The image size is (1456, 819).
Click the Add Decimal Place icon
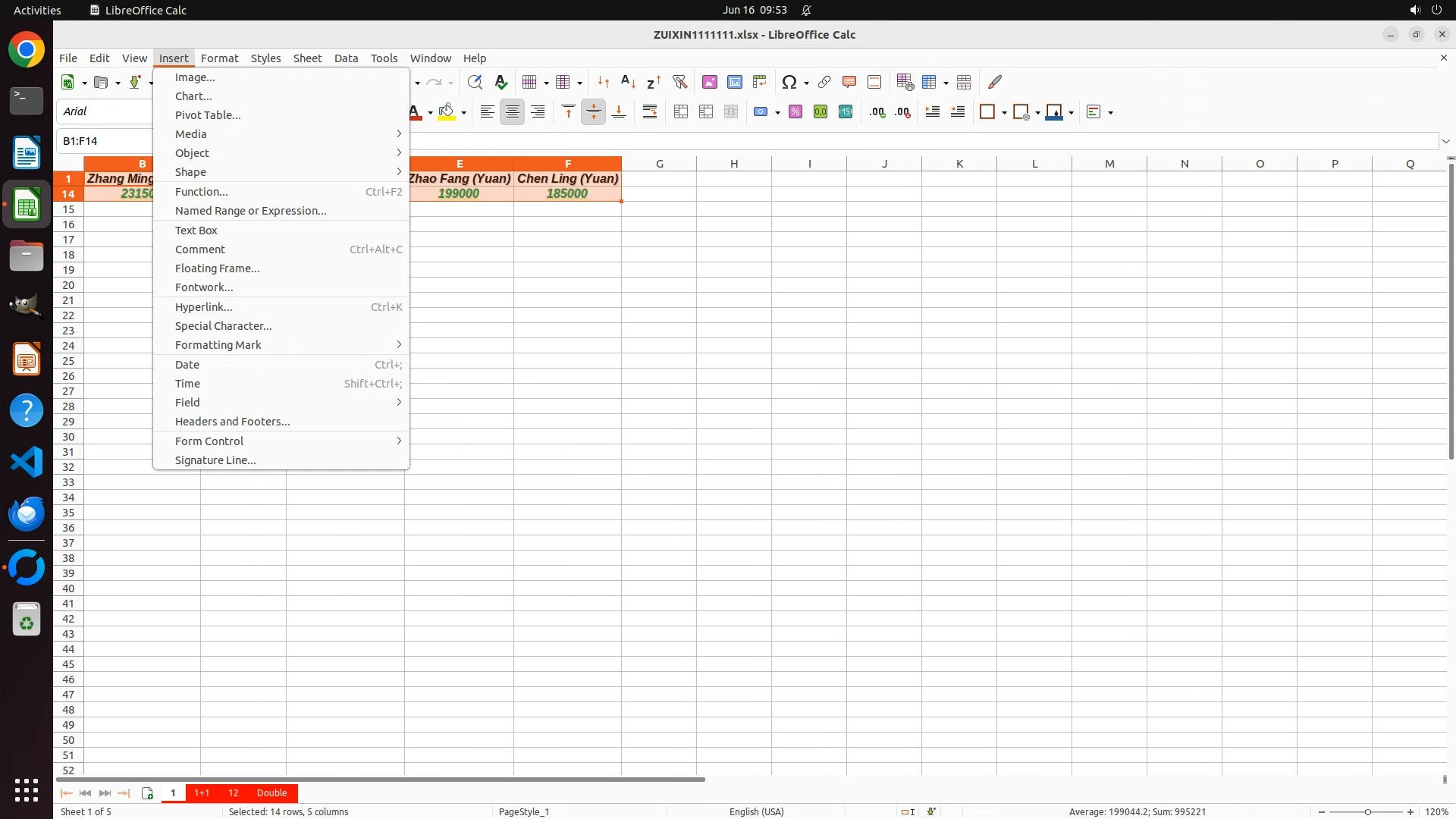tap(877, 112)
